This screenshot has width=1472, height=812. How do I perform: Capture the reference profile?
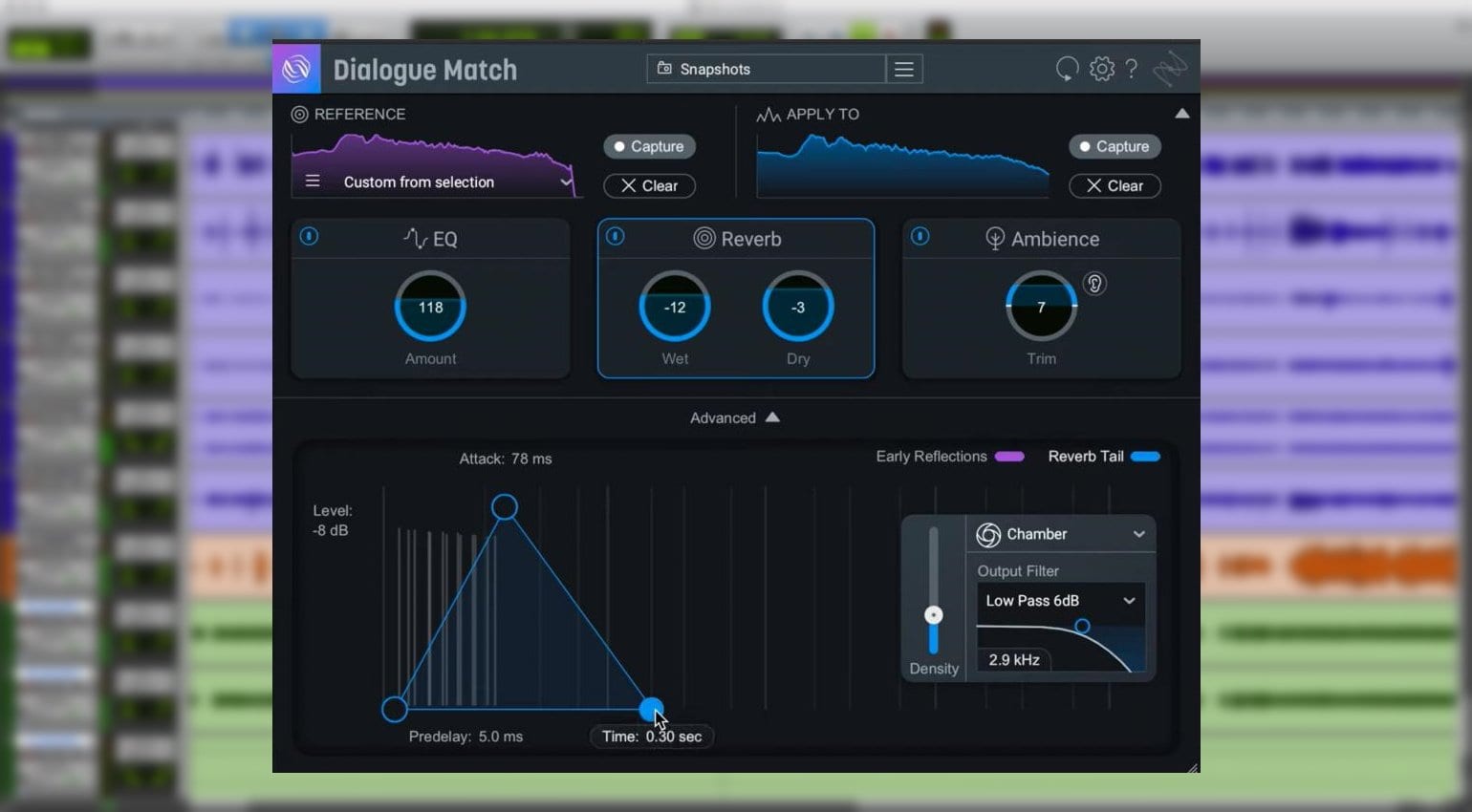pyautogui.click(x=649, y=146)
